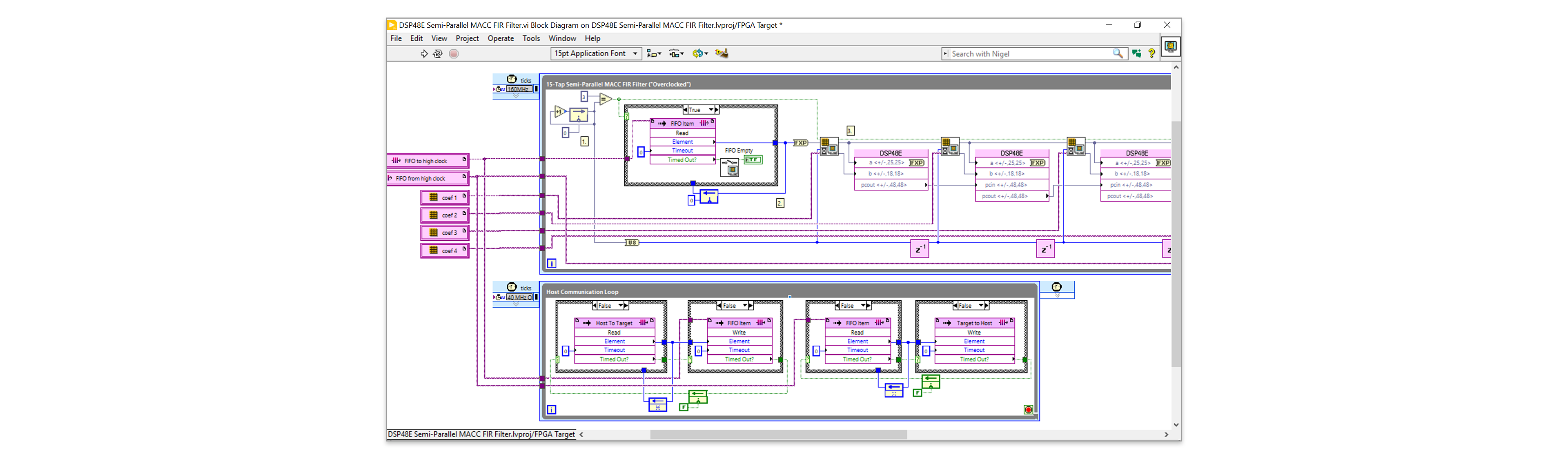Go to previous case in True structure
Image resolution: width=1568 pixels, height=459 pixels.
[x=686, y=110]
